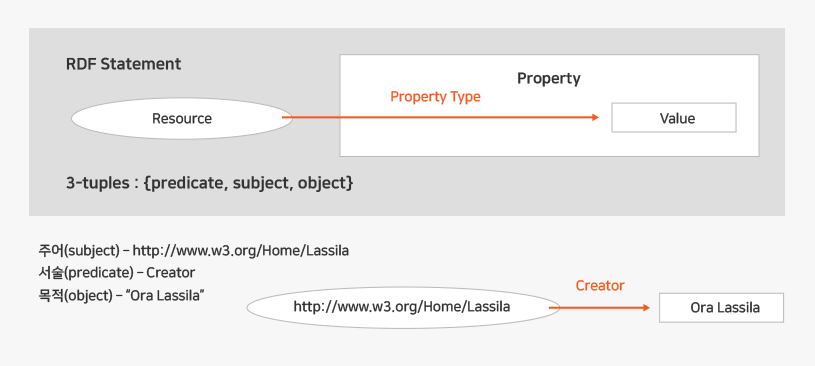Click the Value box

674,118
